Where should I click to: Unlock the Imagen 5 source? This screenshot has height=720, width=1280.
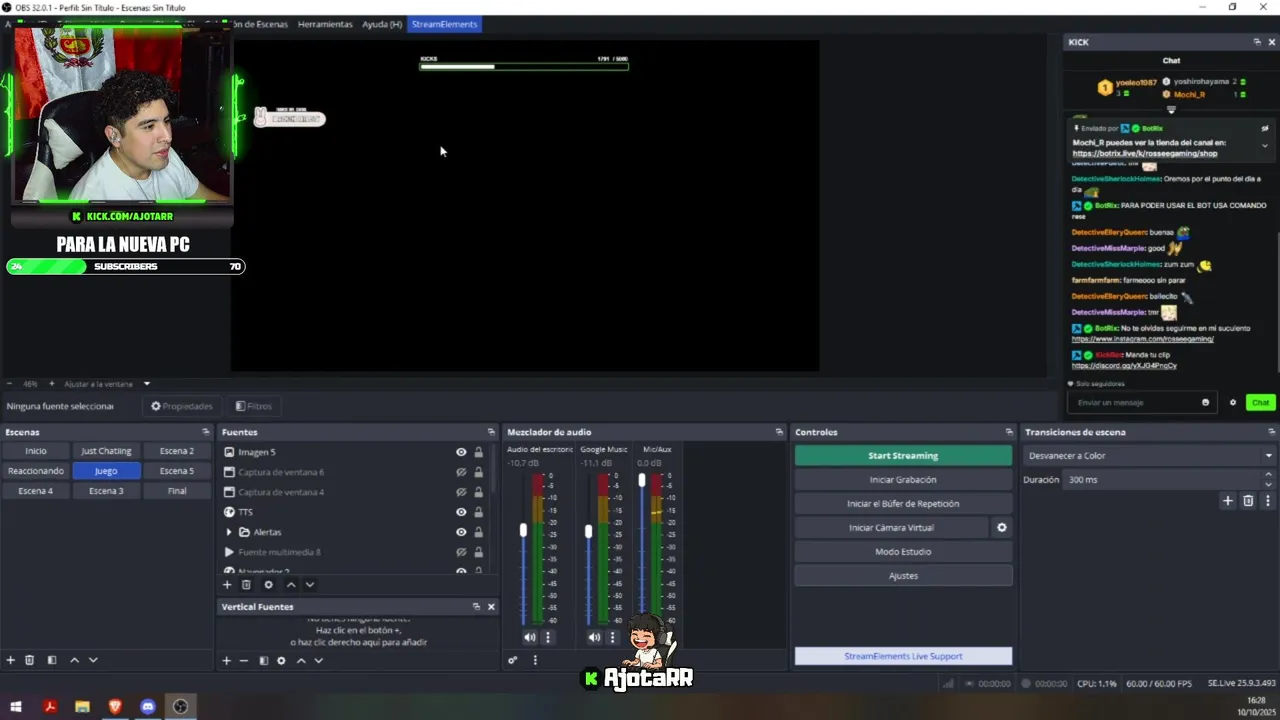pos(479,452)
